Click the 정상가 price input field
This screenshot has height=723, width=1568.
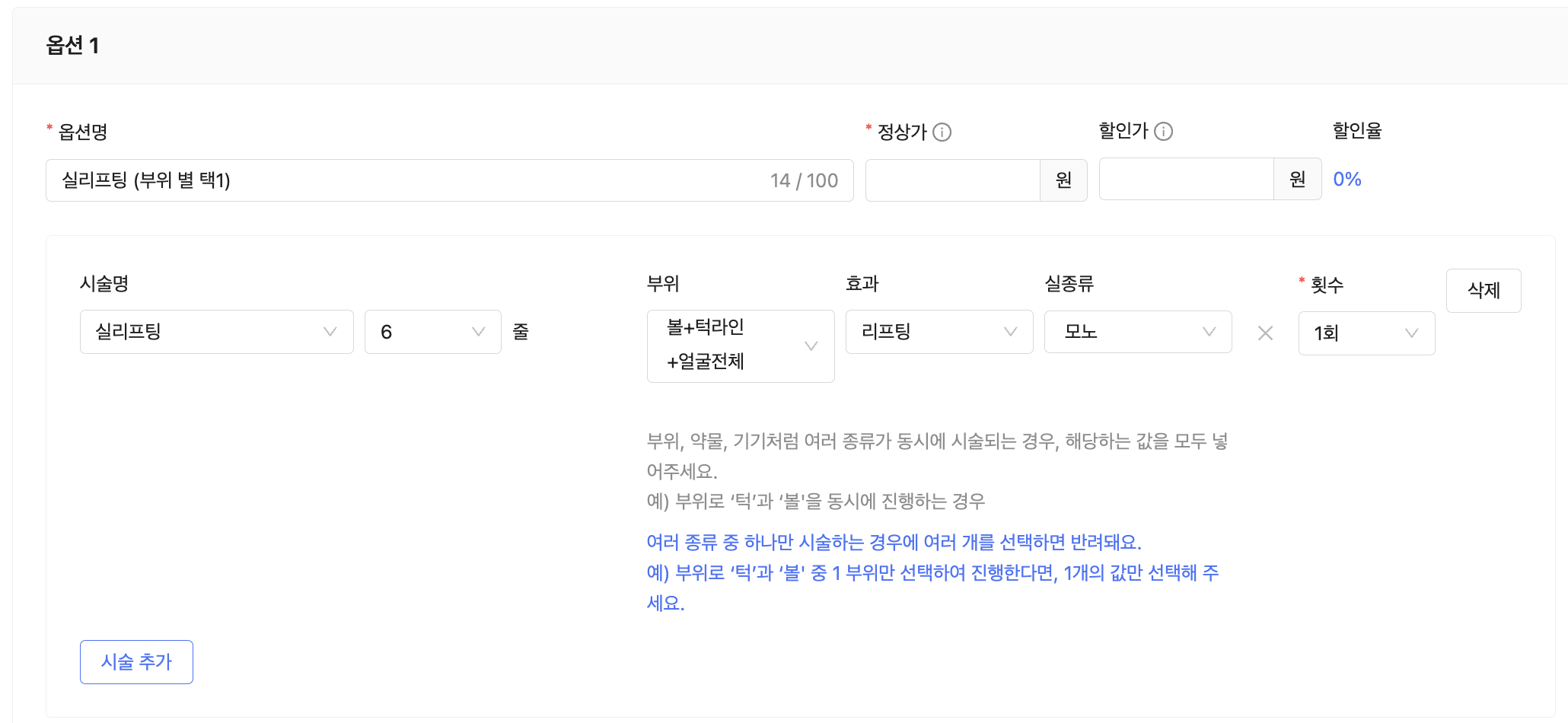[x=952, y=180]
